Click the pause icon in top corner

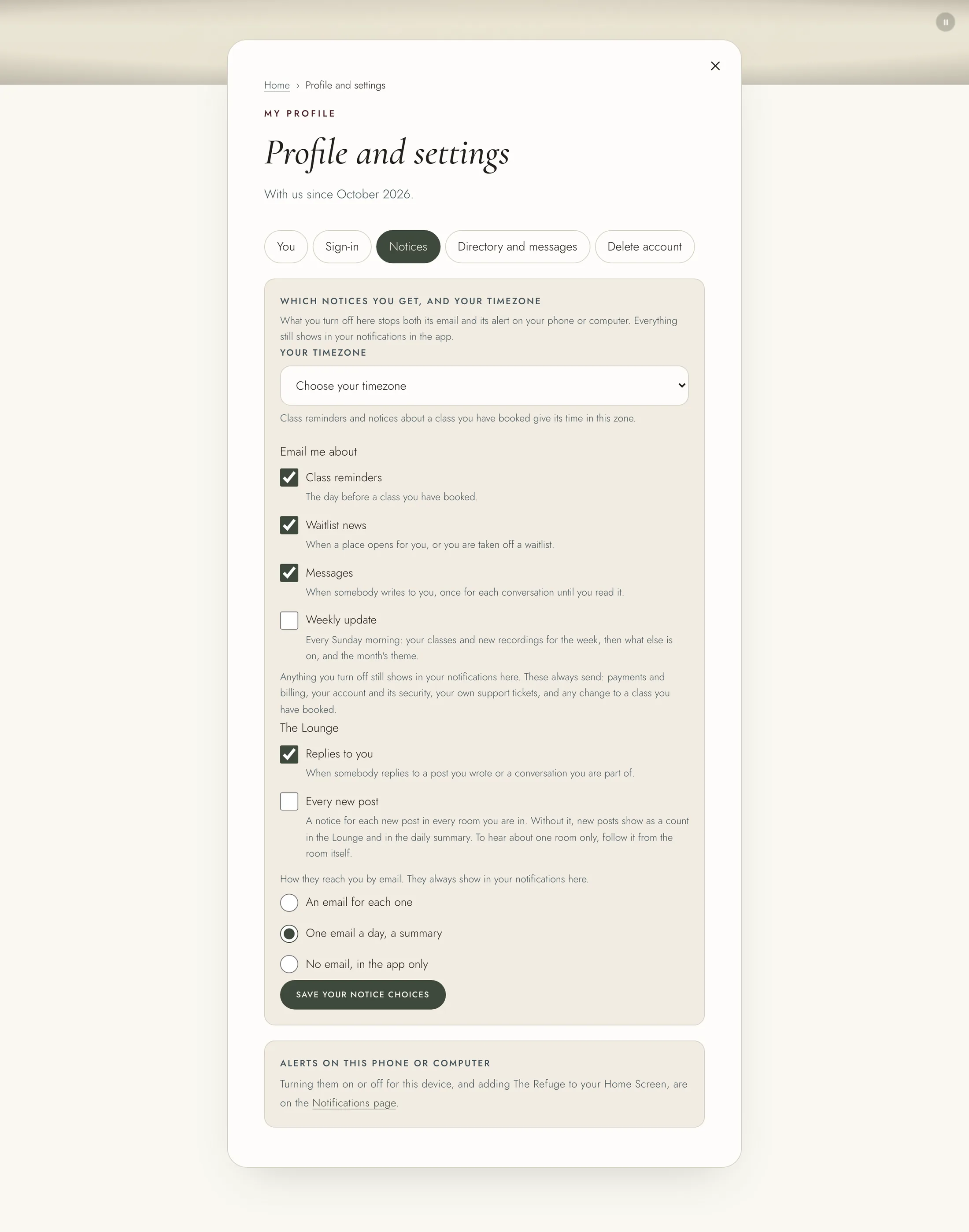tap(945, 22)
